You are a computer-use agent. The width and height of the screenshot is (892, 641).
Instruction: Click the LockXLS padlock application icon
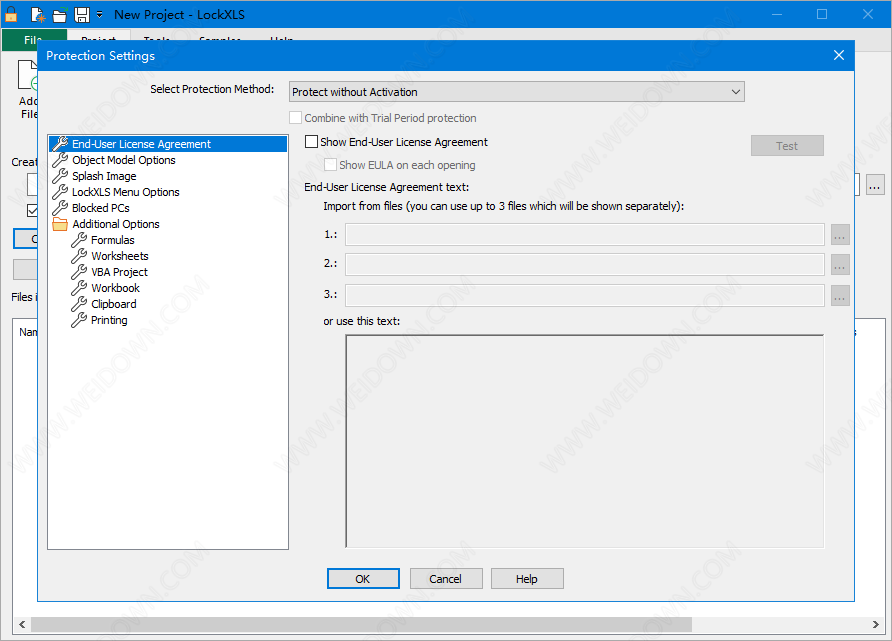(11, 15)
